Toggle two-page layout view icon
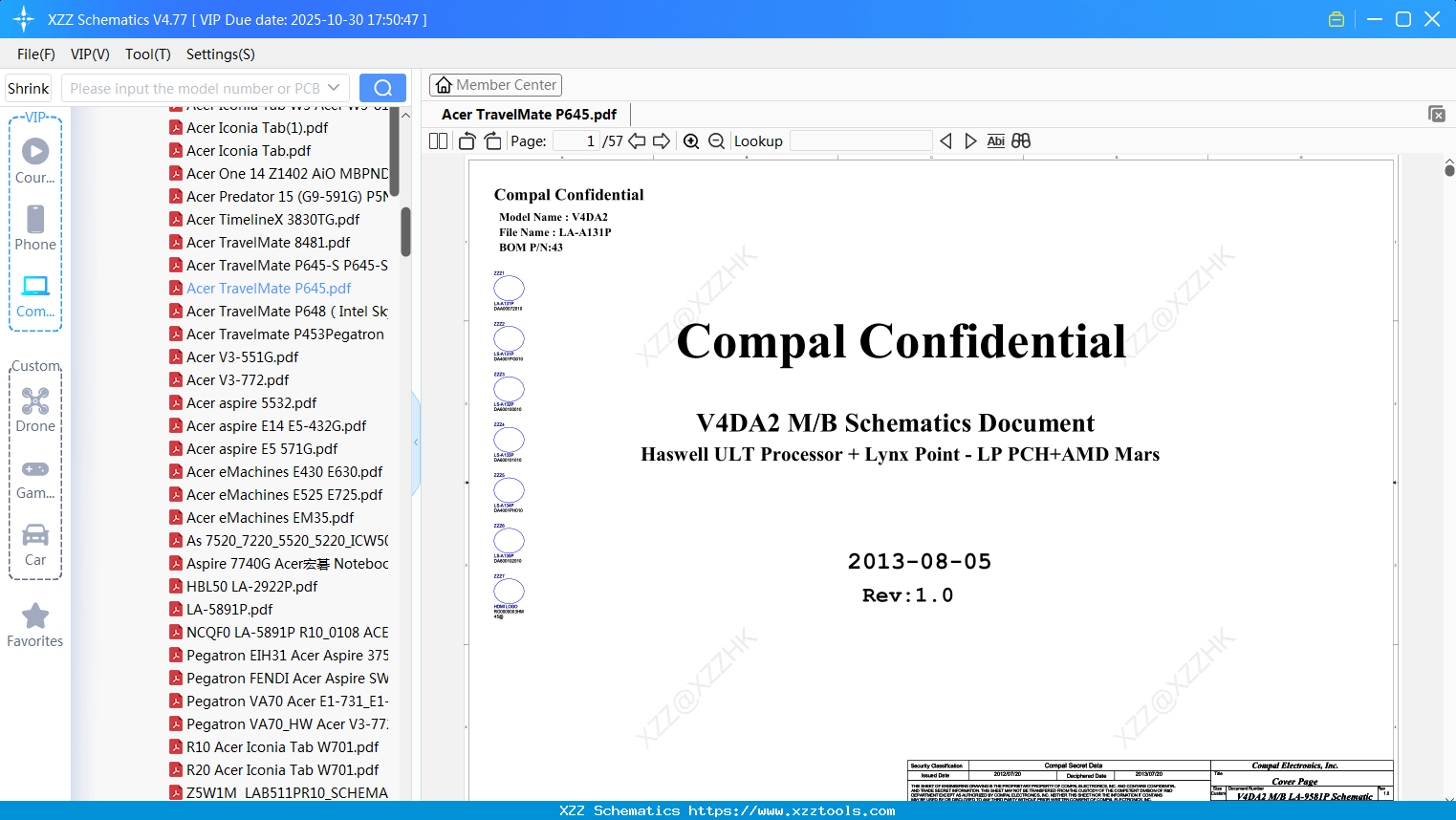Viewport: 1456px width, 820px height. pos(438,141)
